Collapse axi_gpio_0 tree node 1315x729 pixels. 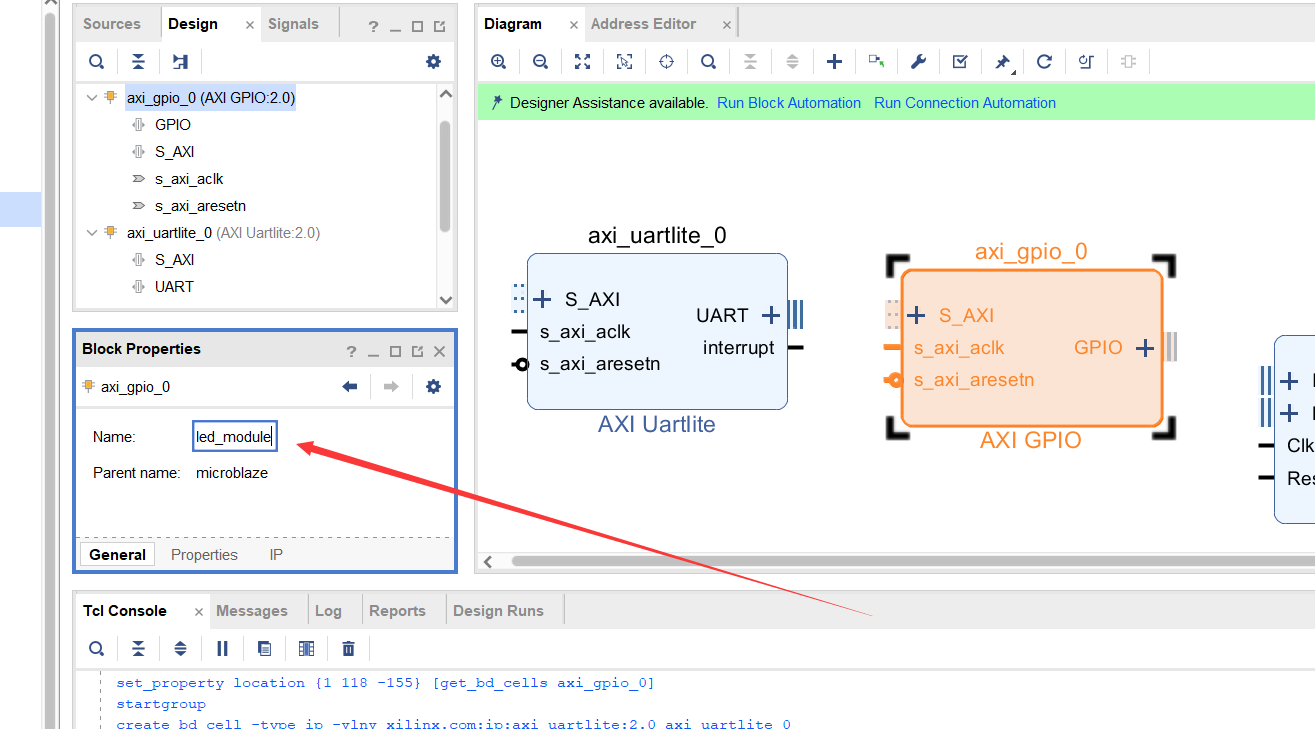click(92, 98)
